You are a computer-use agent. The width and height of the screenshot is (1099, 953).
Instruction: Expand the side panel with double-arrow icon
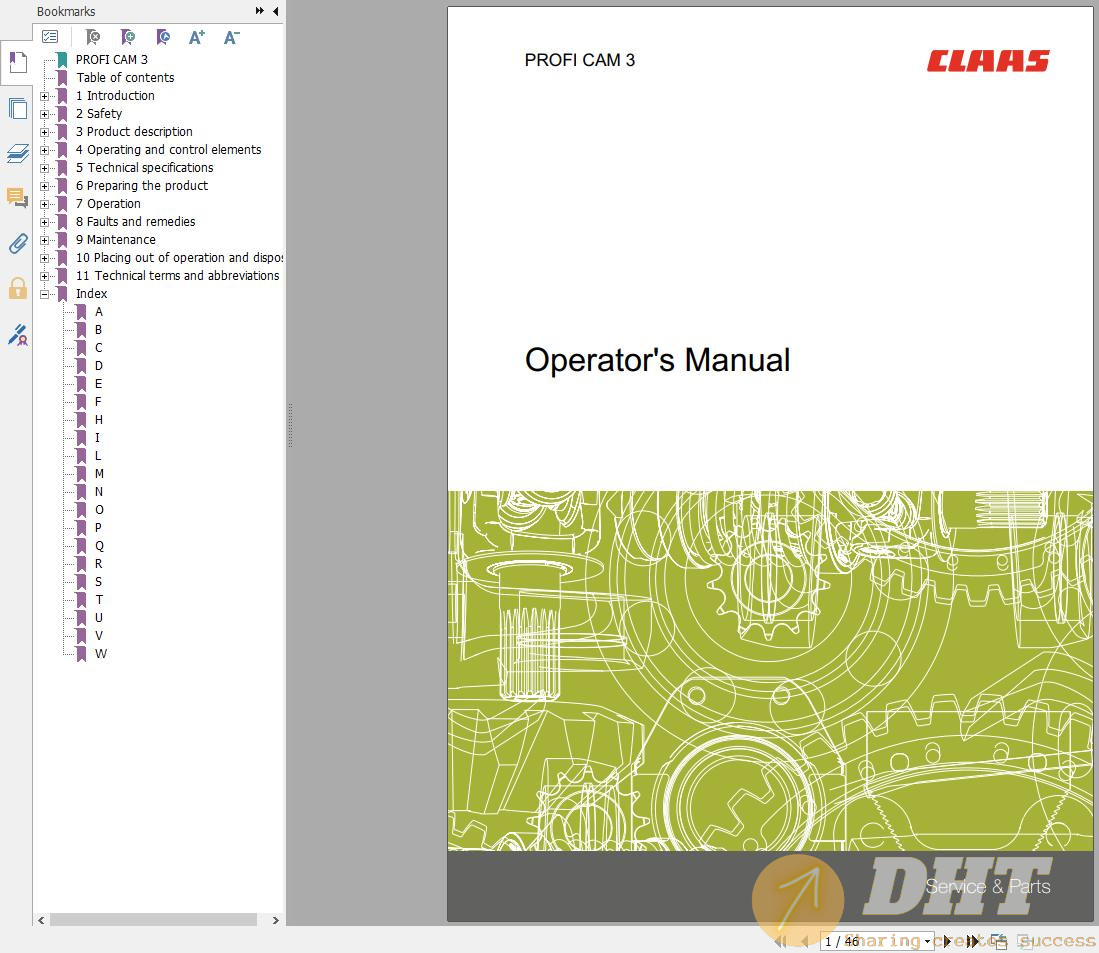(260, 11)
